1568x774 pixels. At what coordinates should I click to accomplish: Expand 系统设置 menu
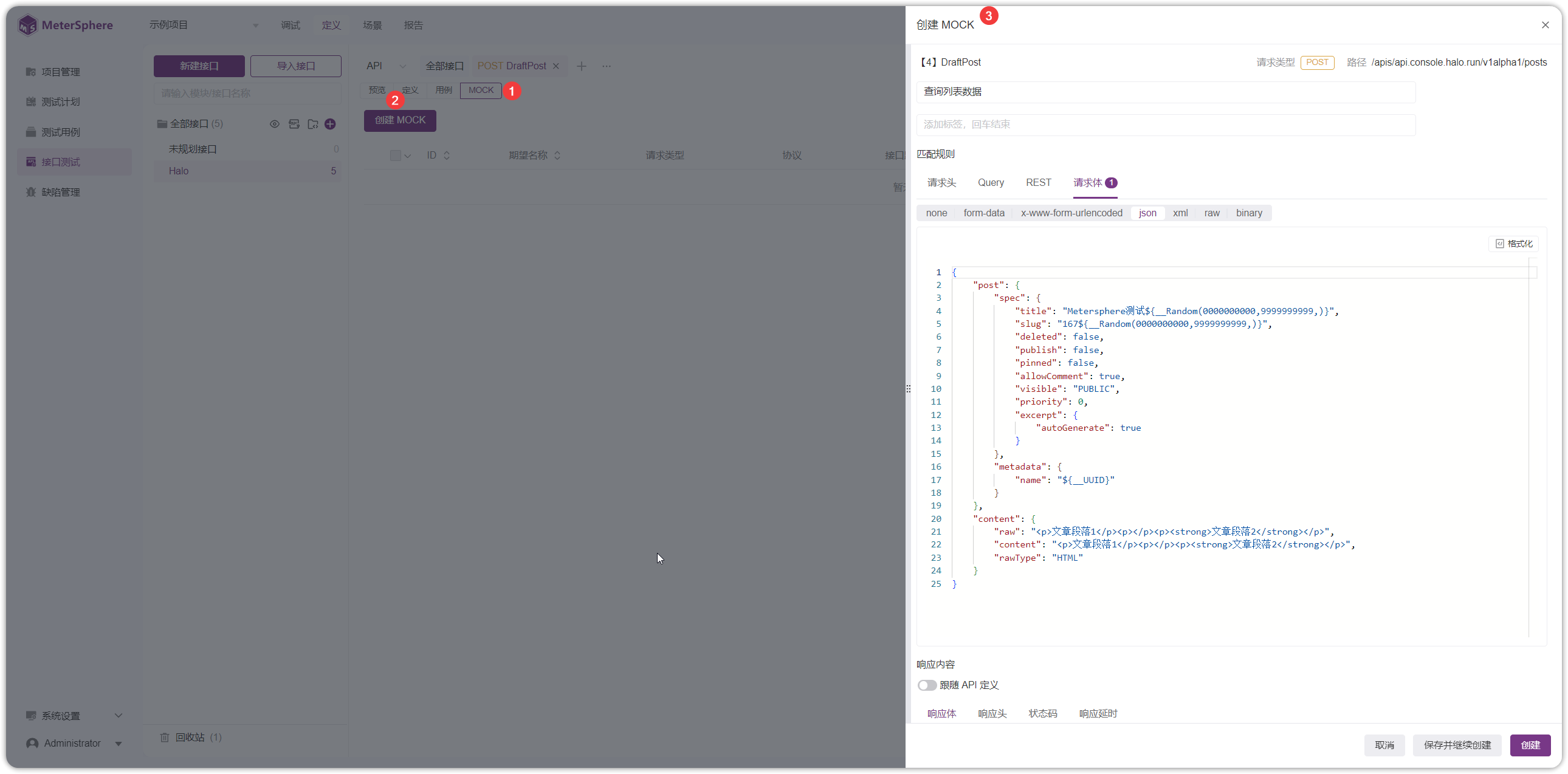(x=74, y=716)
